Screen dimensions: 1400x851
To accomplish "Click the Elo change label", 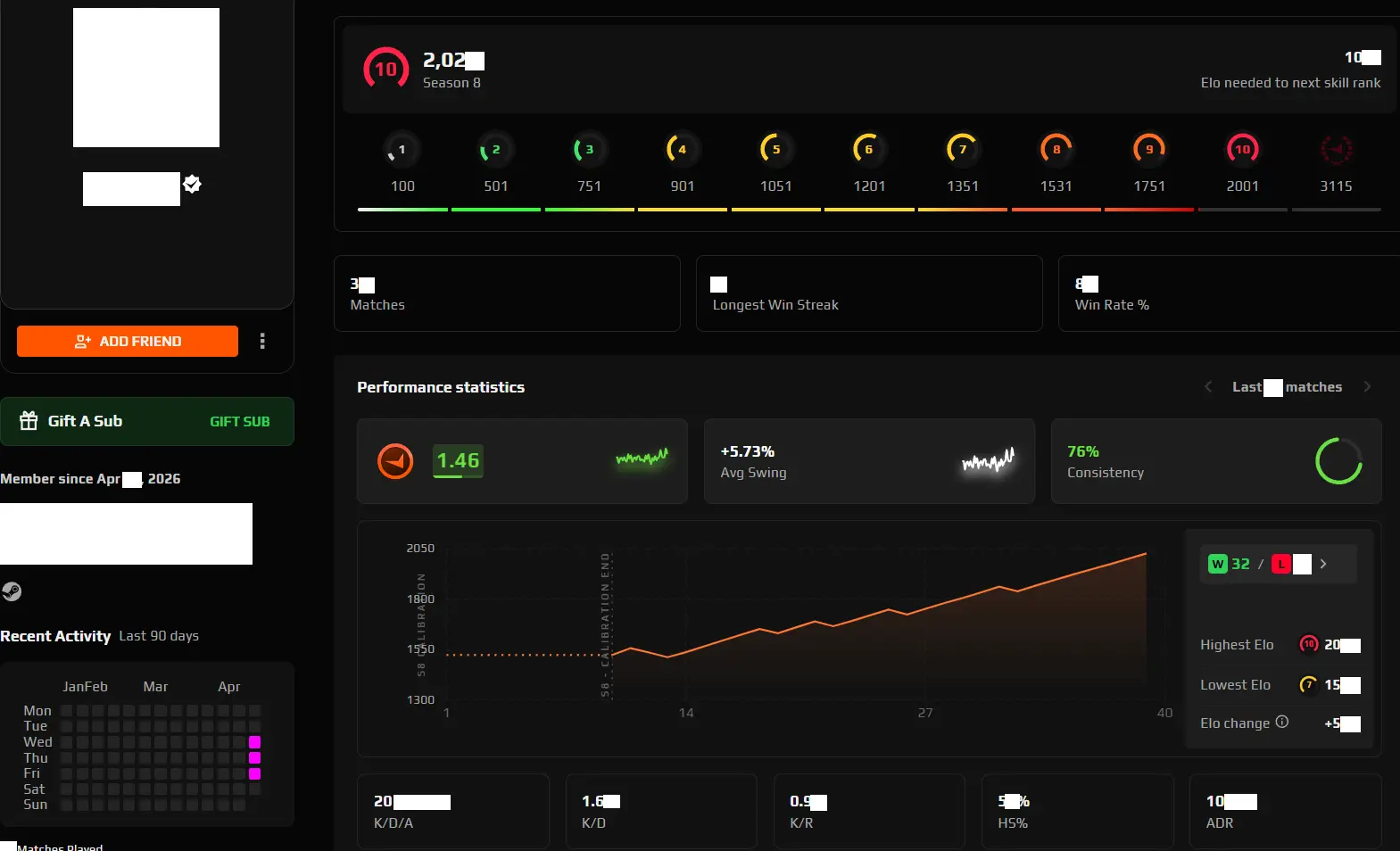I will click(x=1235, y=723).
